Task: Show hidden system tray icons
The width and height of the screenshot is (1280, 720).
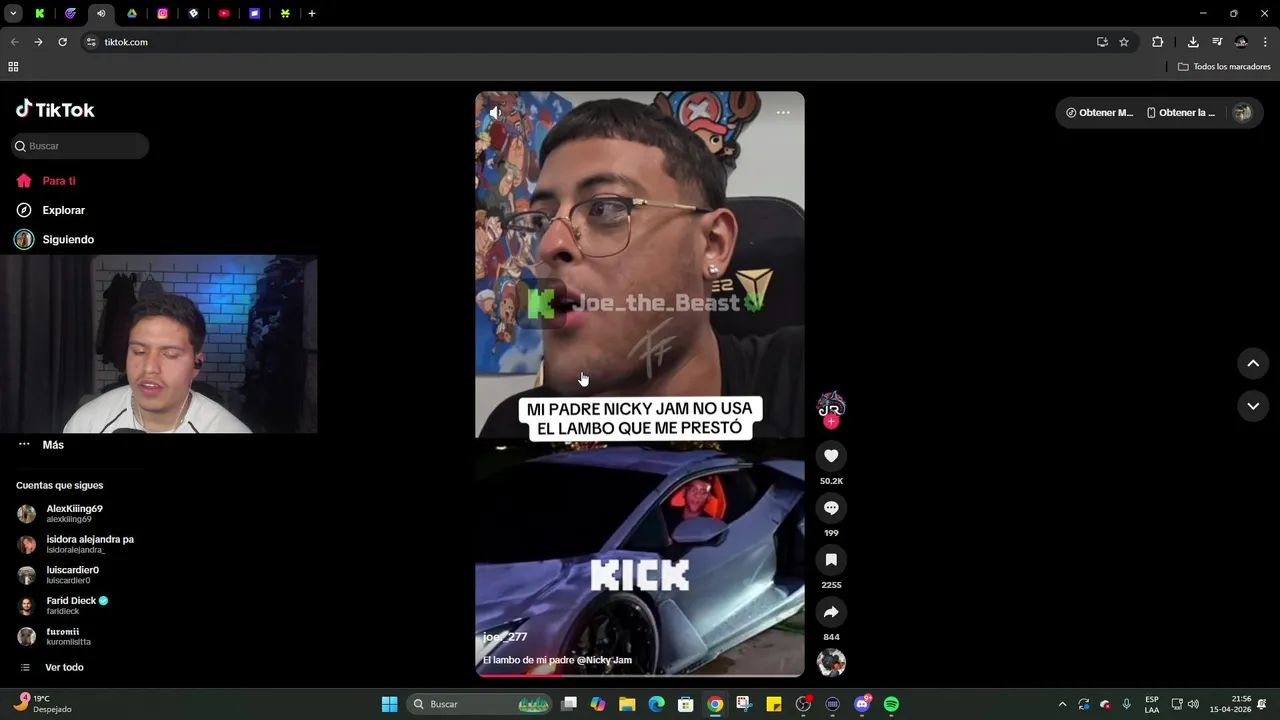Action: click(x=1062, y=704)
